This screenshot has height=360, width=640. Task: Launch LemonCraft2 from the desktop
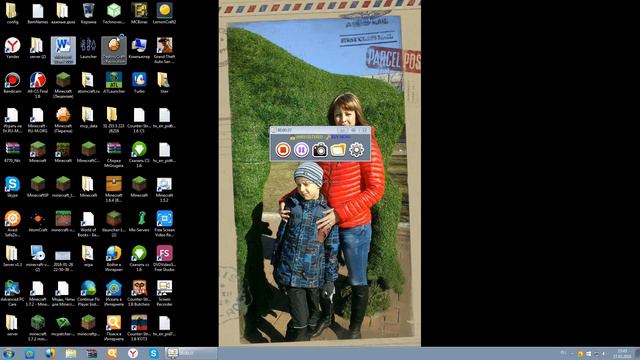tap(164, 13)
